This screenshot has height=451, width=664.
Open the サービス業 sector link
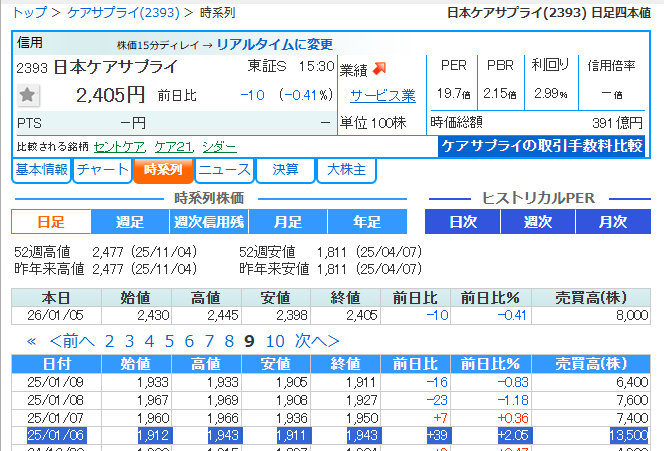382,96
